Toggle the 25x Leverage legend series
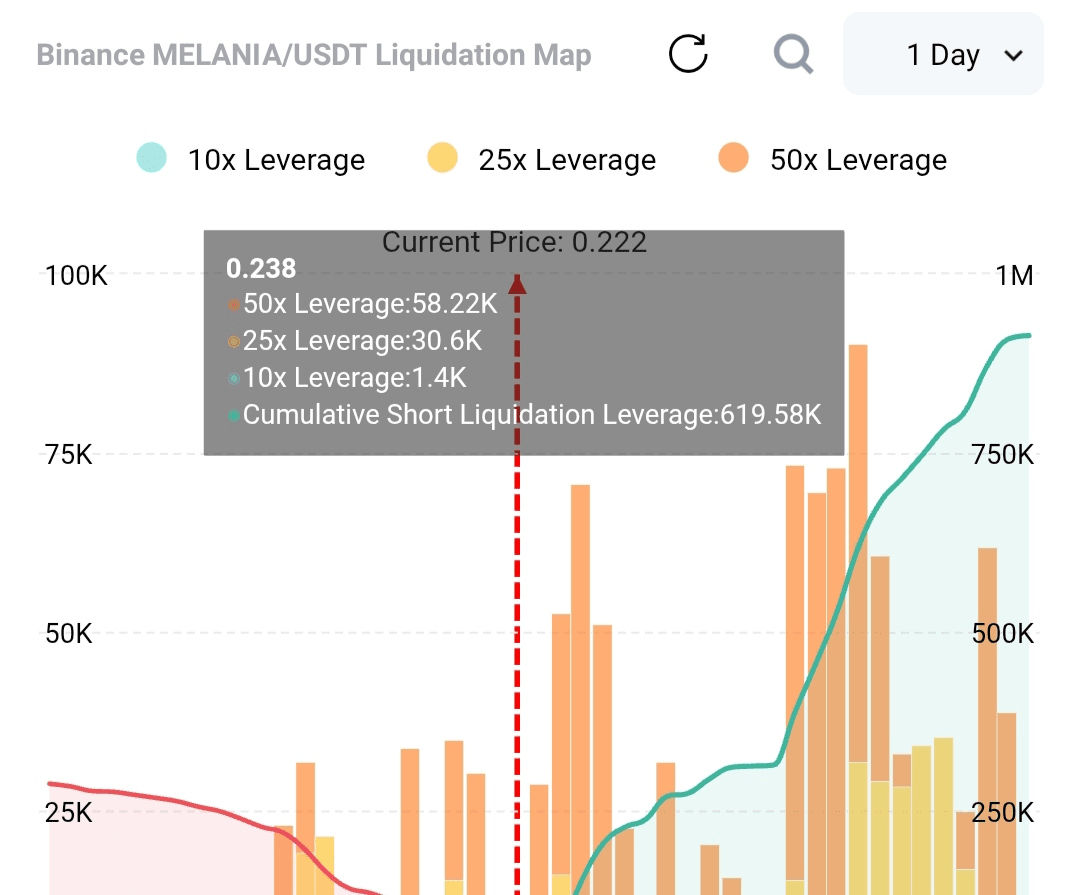The height and width of the screenshot is (895, 1080). coord(567,160)
